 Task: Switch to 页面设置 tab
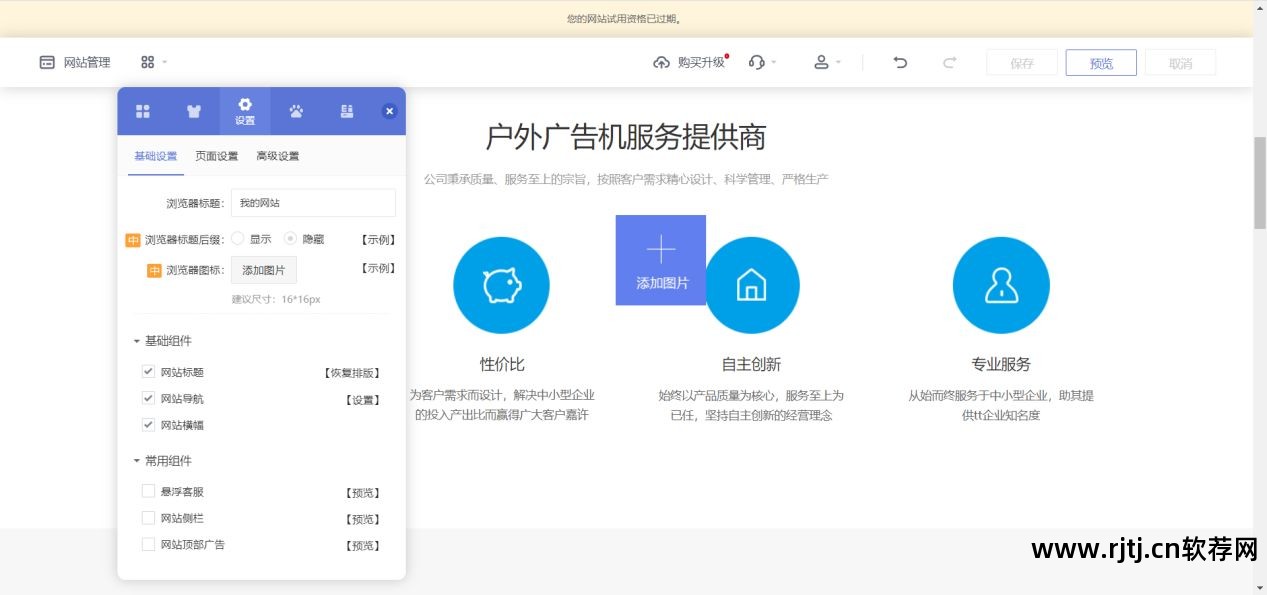[217, 156]
